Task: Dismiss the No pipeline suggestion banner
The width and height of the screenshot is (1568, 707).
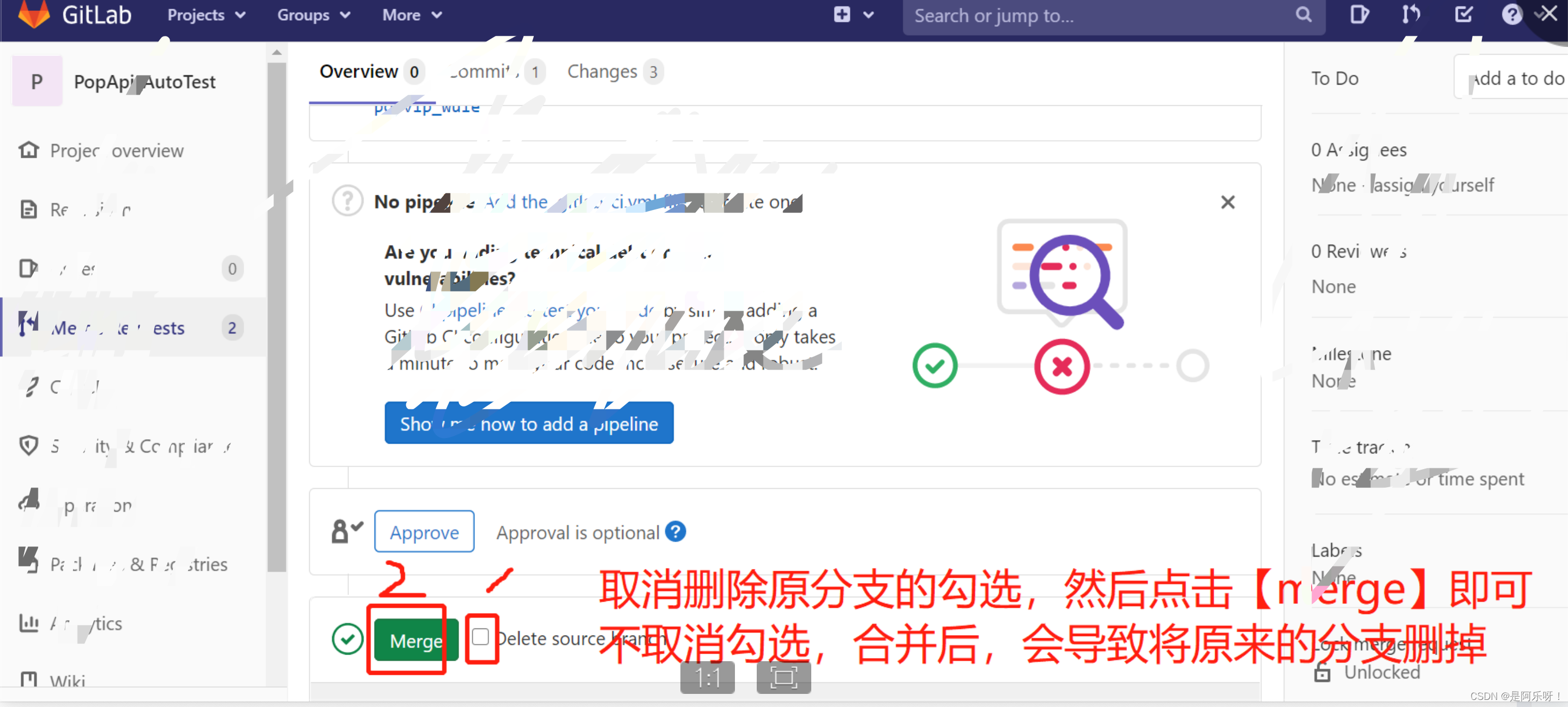Action: pyautogui.click(x=1227, y=202)
